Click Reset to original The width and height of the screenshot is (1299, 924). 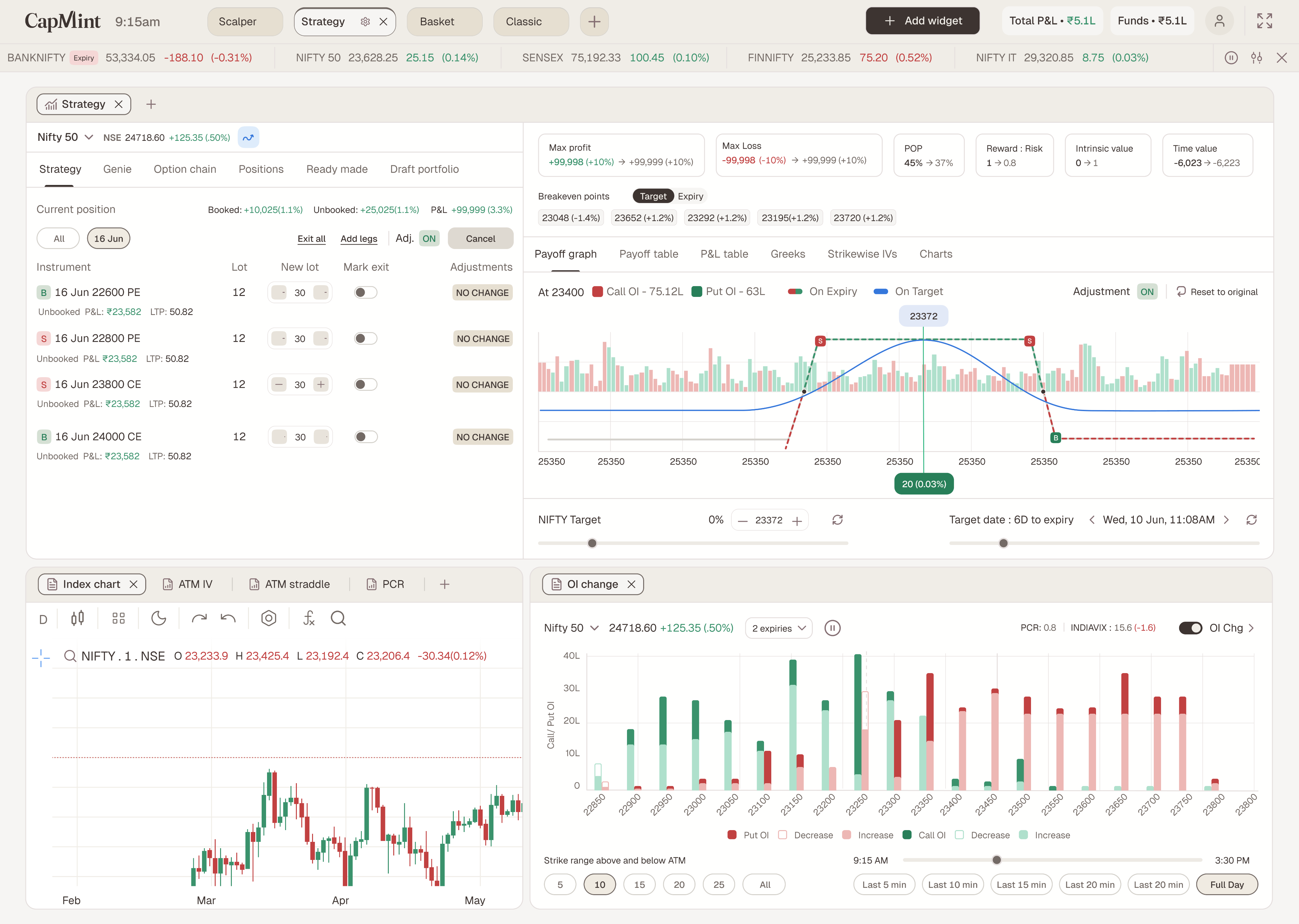(x=1217, y=292)
